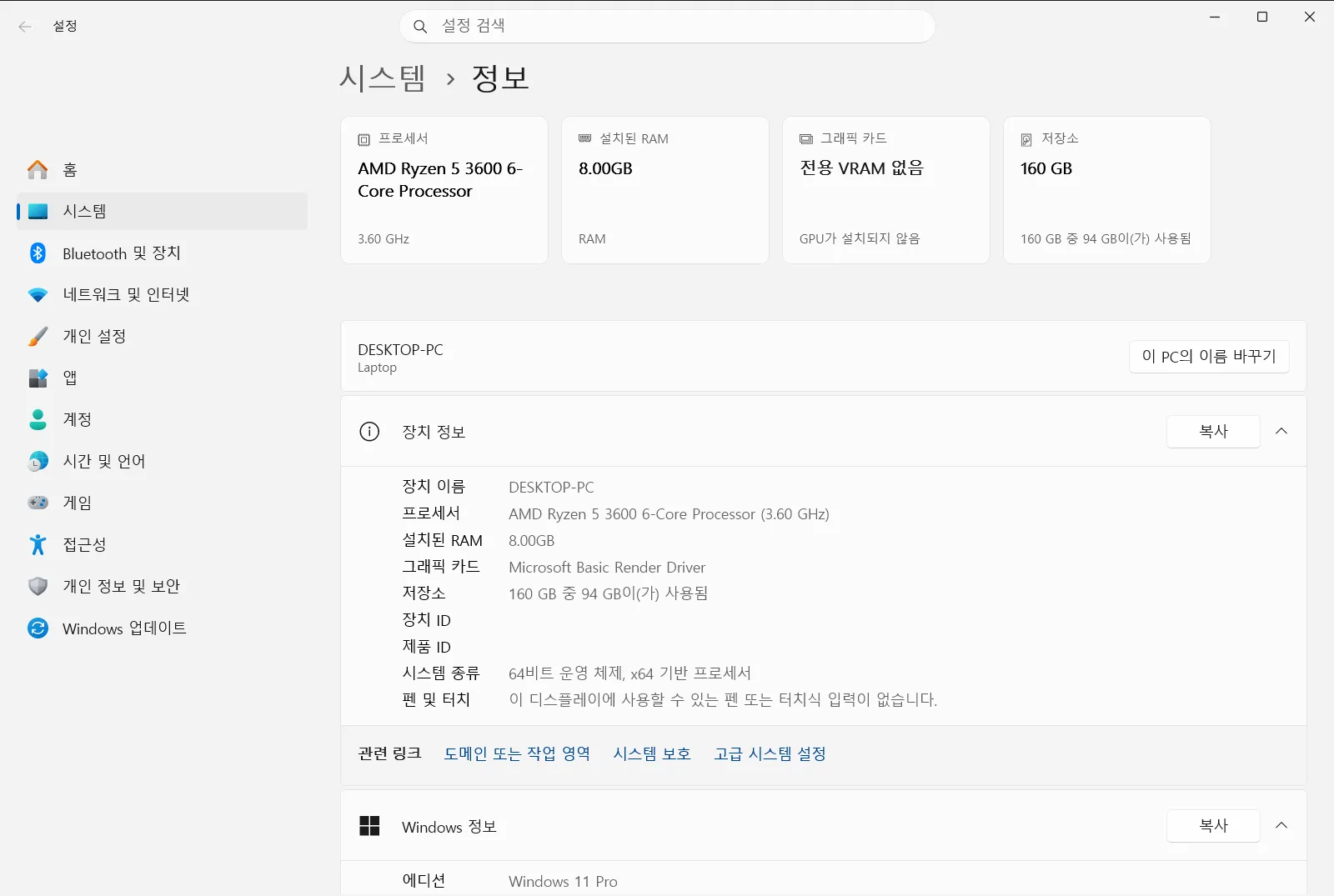The height and width of the screenshot is (896, 1334).
Task: Click the search magnifier icon
Action: (x=420, y=27)
